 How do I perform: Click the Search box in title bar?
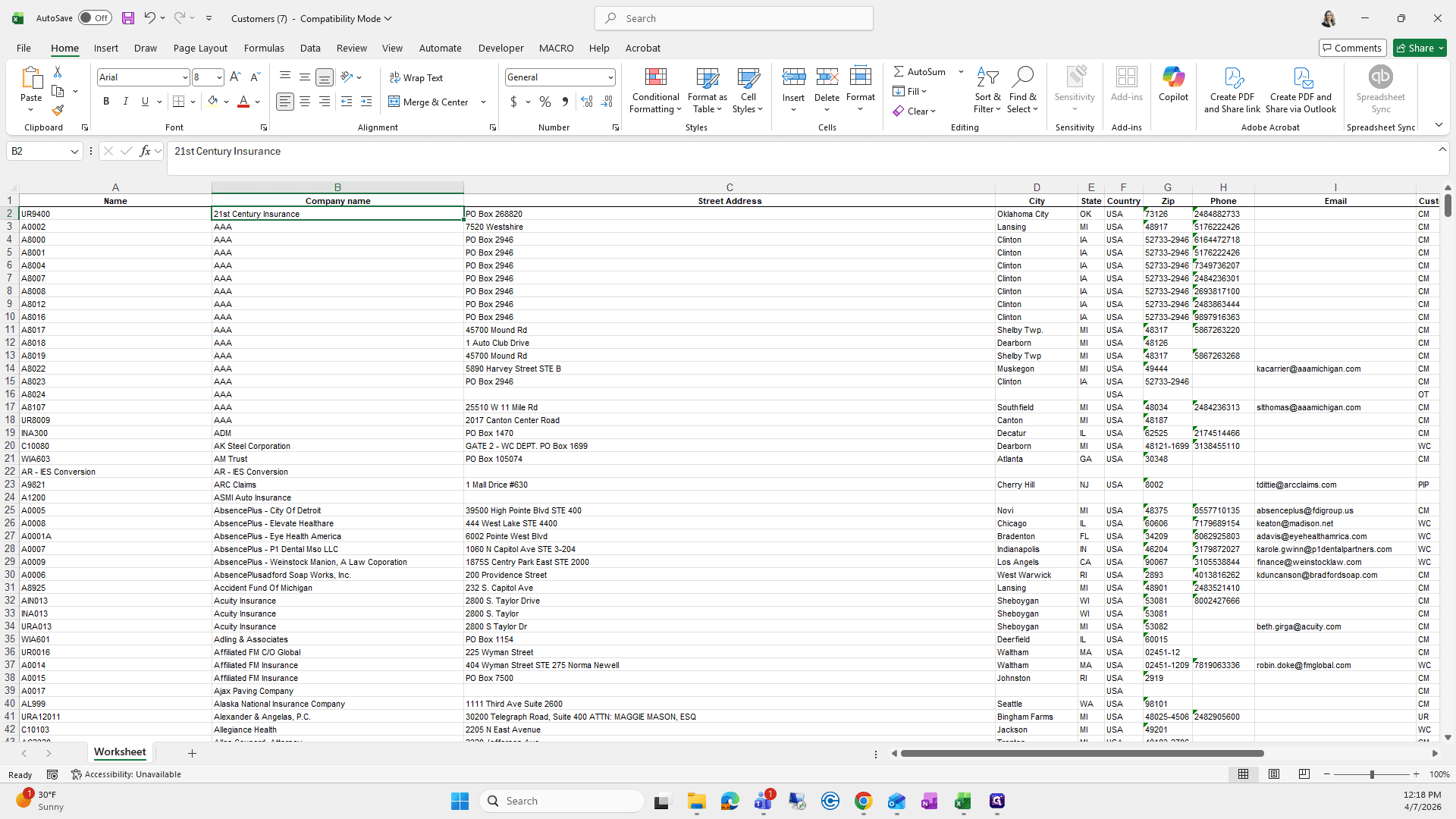click(734, 18)
